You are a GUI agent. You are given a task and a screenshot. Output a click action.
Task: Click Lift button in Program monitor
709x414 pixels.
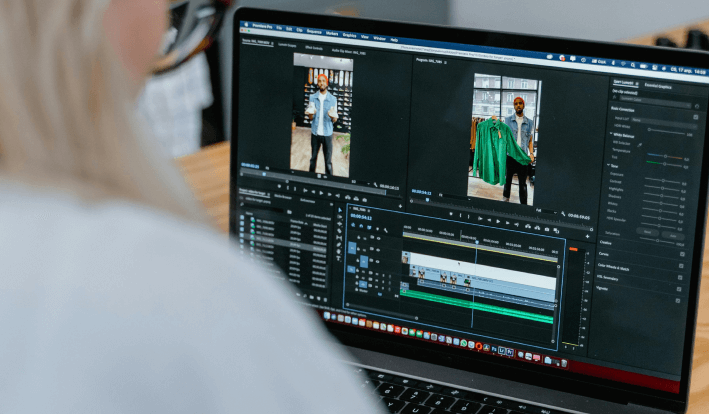(528, 226)
